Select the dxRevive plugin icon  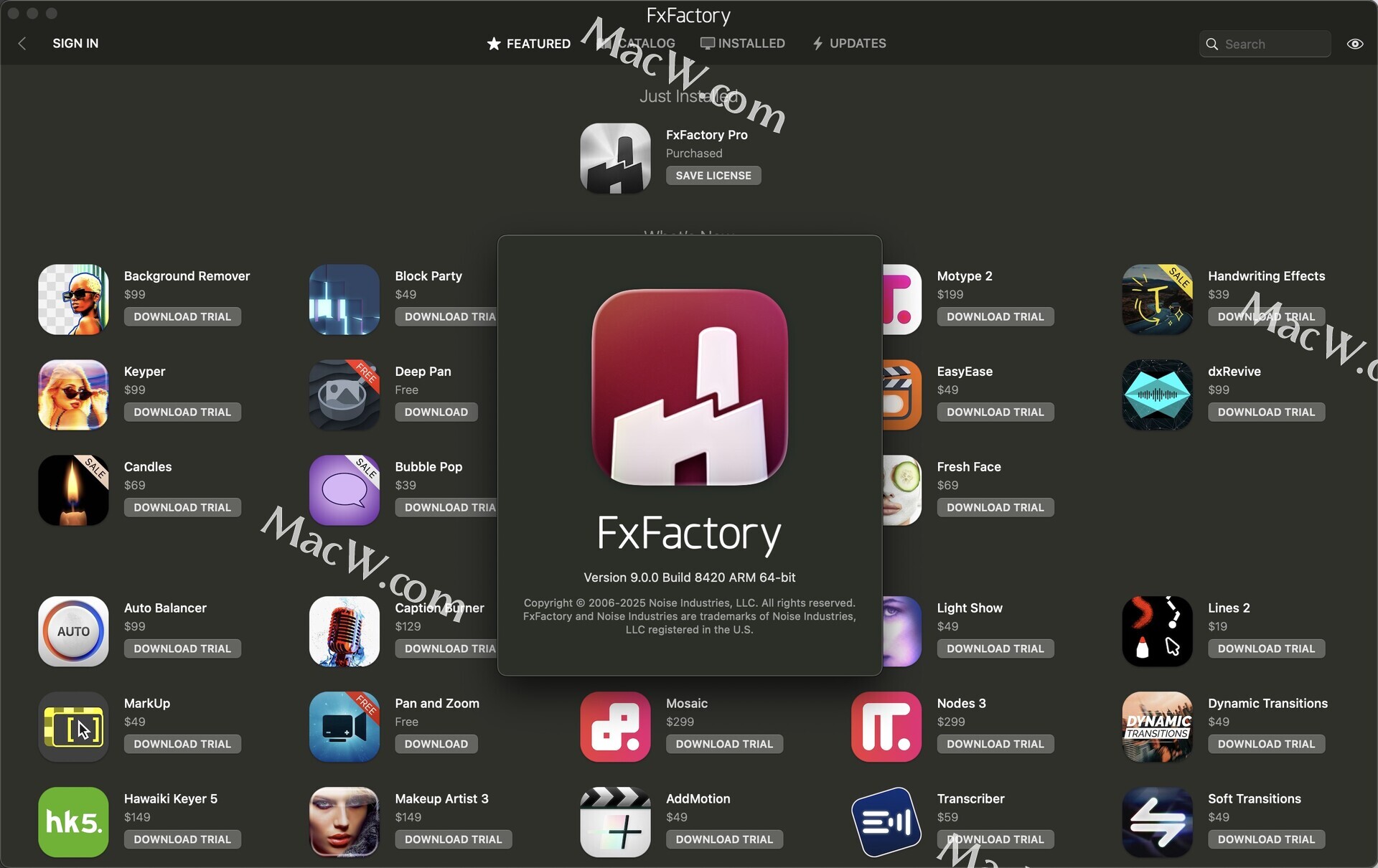click(1158, 395)
